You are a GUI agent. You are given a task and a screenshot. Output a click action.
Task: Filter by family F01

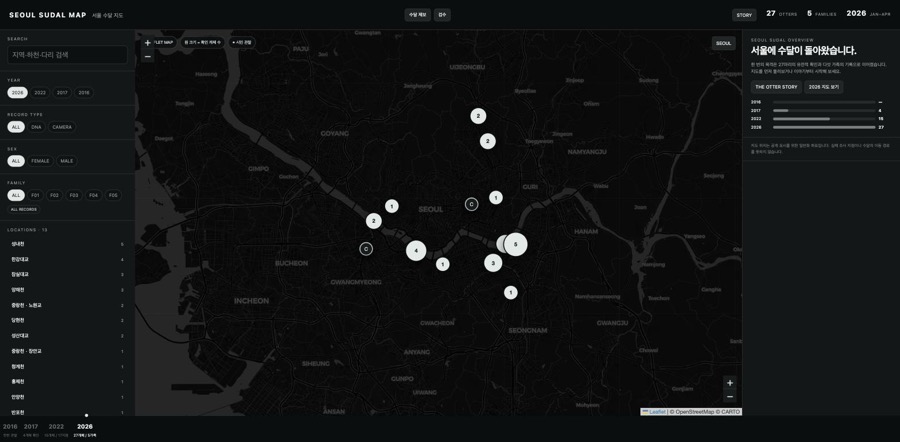click(x=35, y=195)
